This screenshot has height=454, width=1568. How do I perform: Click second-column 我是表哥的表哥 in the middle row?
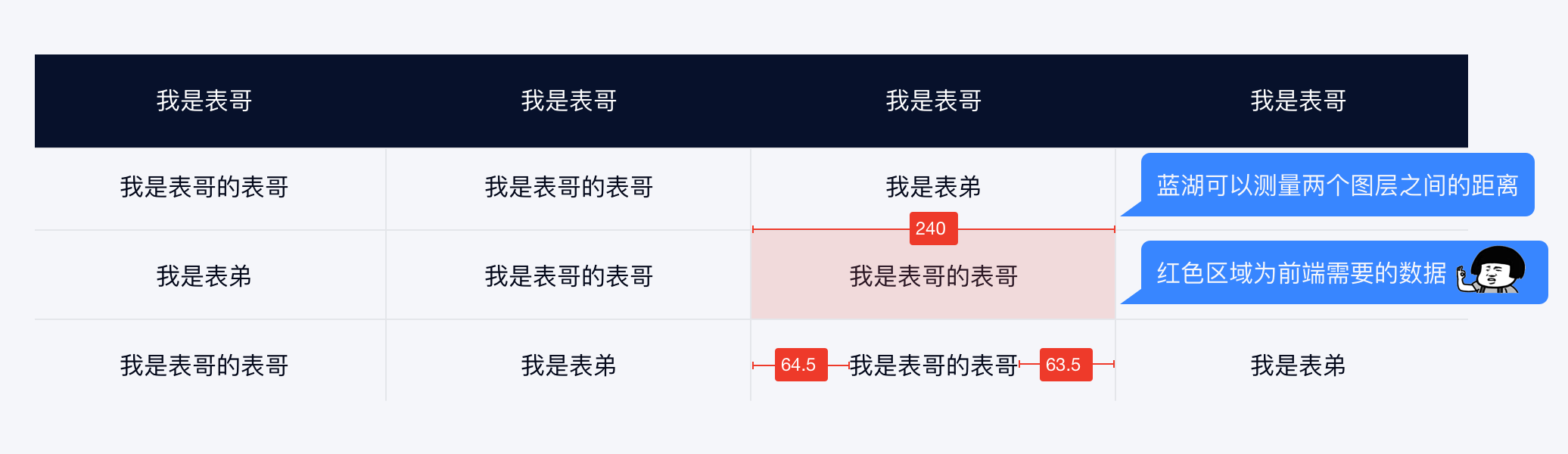pyautogui.click(x=569, y=276)
